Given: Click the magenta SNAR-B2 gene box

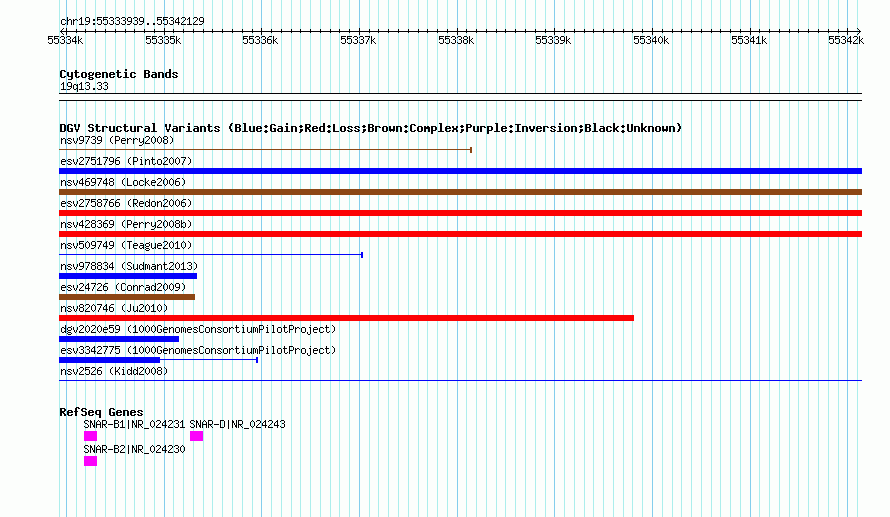Looking at the screenshot, I should click(90, 461).
